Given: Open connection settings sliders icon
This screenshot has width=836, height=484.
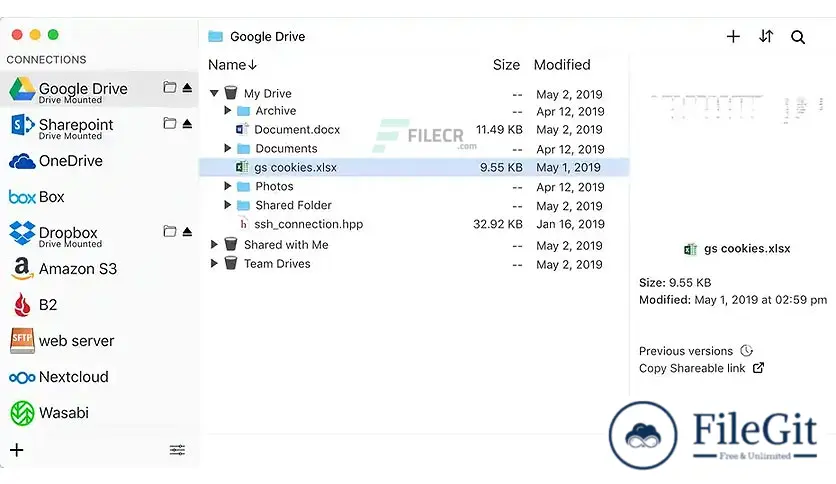Looking at the screenshot, I should click(178, 450).
